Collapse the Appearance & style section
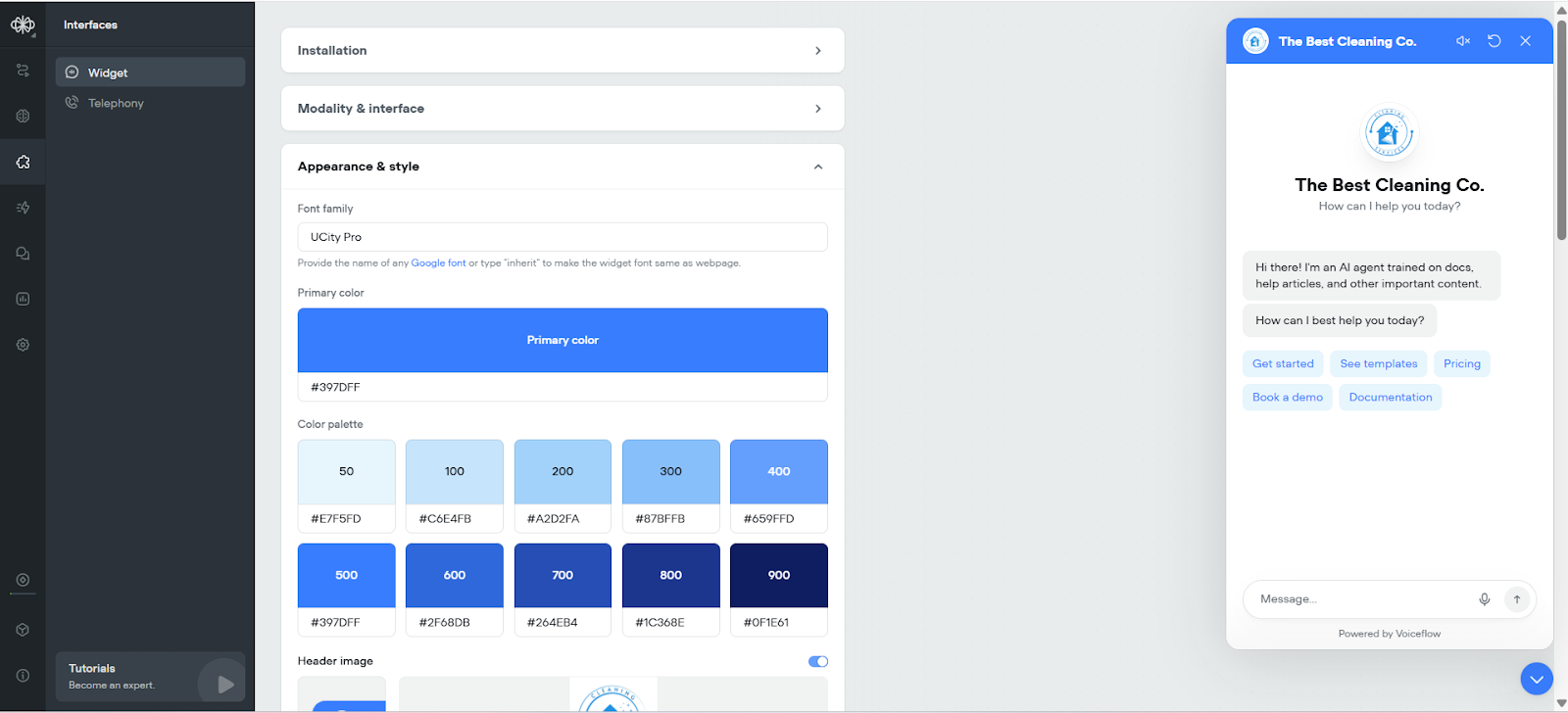The height and width of the screenshot is (713, 1568). click(x=563, y=166)
